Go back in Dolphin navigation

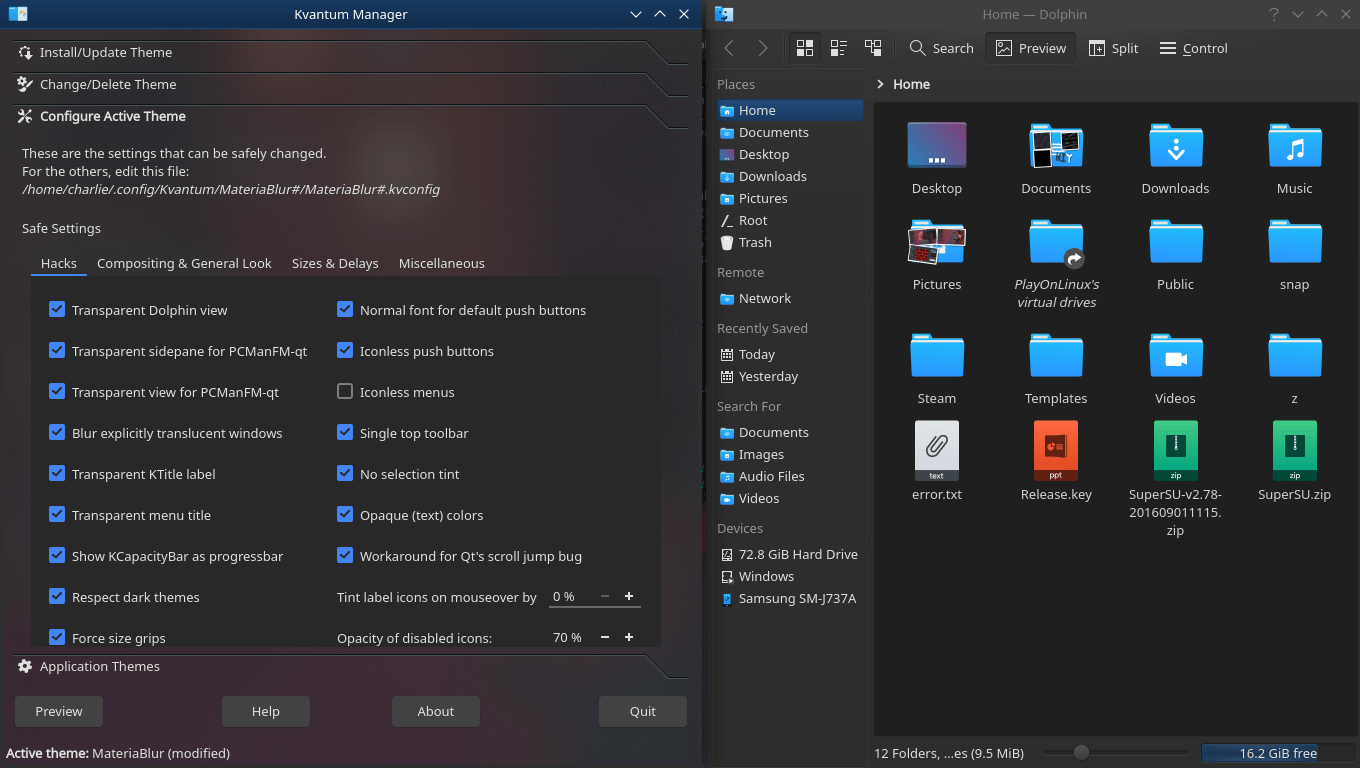pyautogui.click(x=729, y=48)
